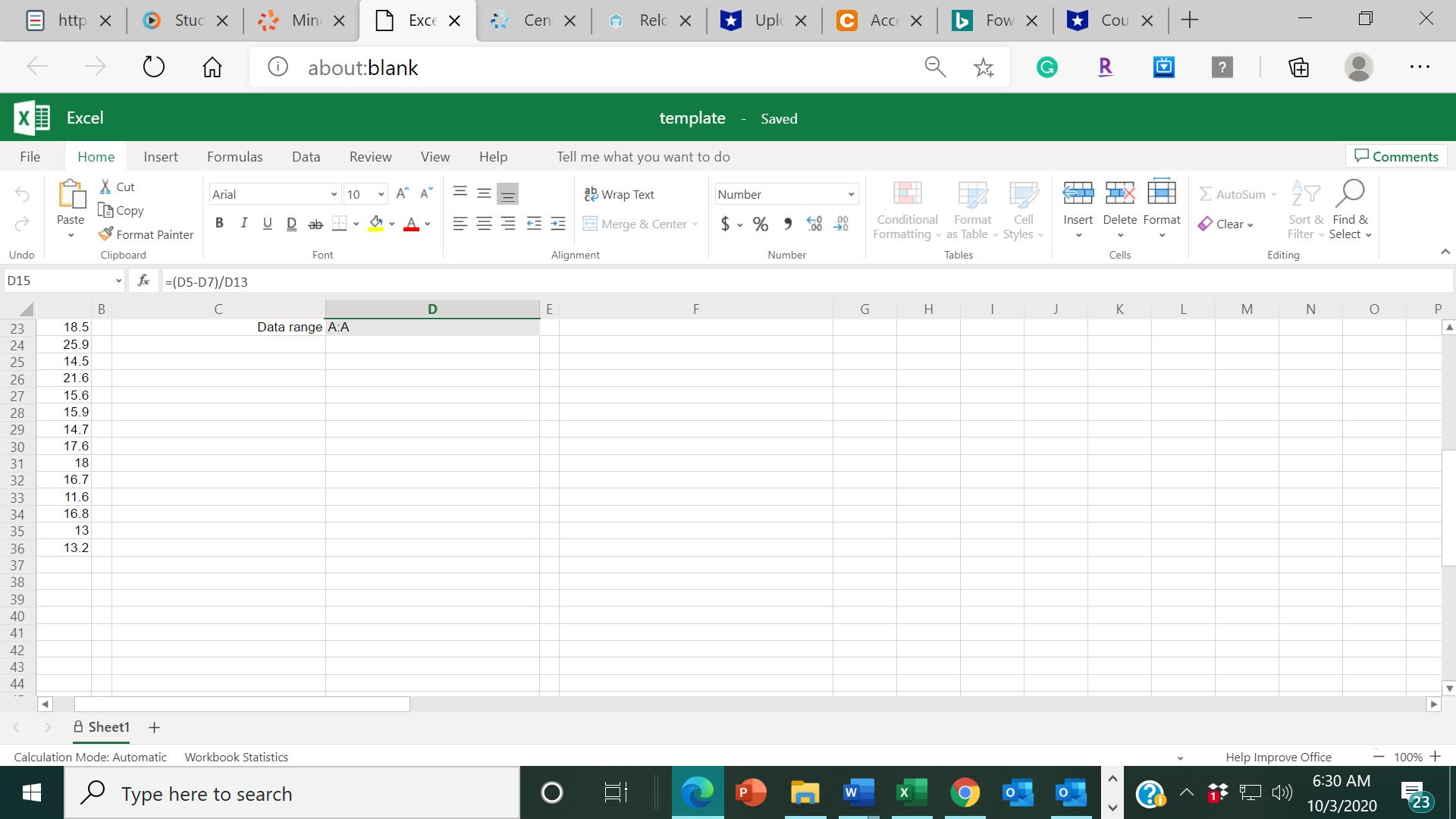
Task: Click the Percent Style icon
Action: tap(760, 224)
